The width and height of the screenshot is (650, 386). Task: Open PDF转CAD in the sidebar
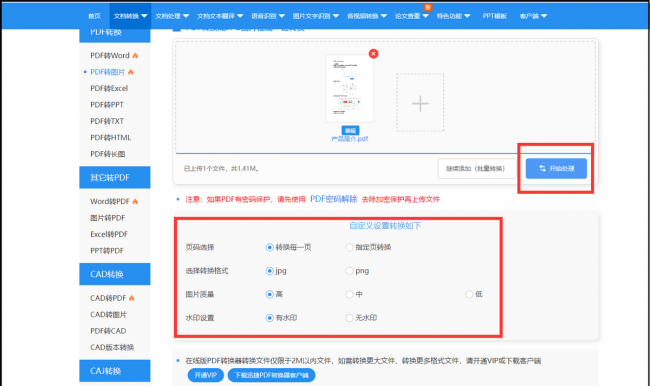coord(108,331)
